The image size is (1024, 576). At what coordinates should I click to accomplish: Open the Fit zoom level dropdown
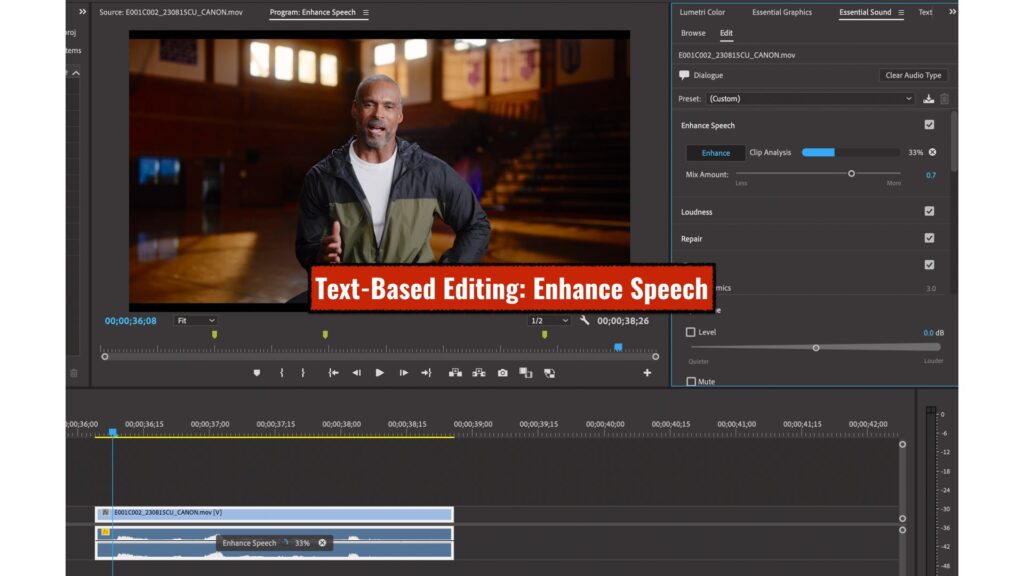[195, 321]
